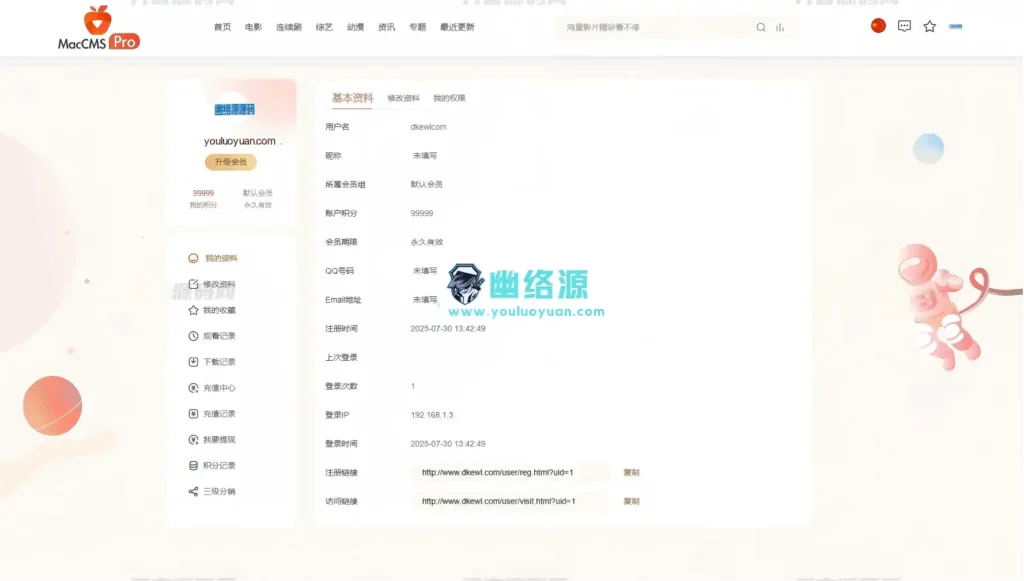The image size is (1024, 581).
Task: Click the username value dkewlcom
Action: tap(428, 127)
